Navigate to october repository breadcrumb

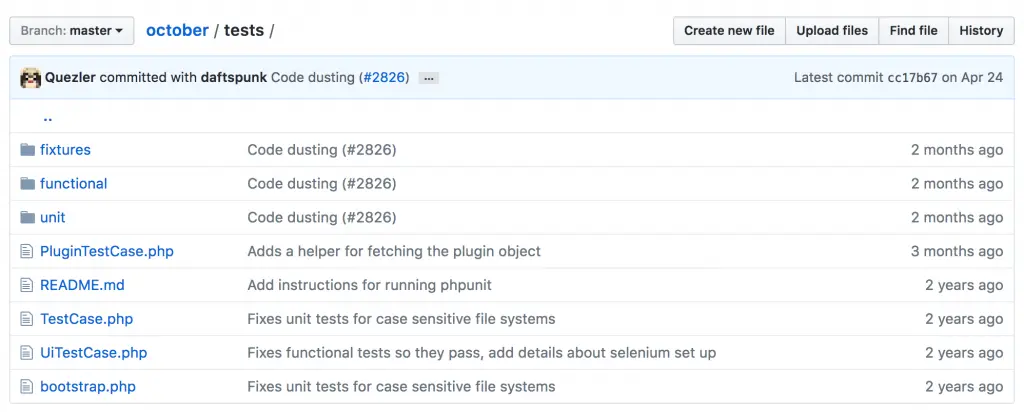point(177,30)
